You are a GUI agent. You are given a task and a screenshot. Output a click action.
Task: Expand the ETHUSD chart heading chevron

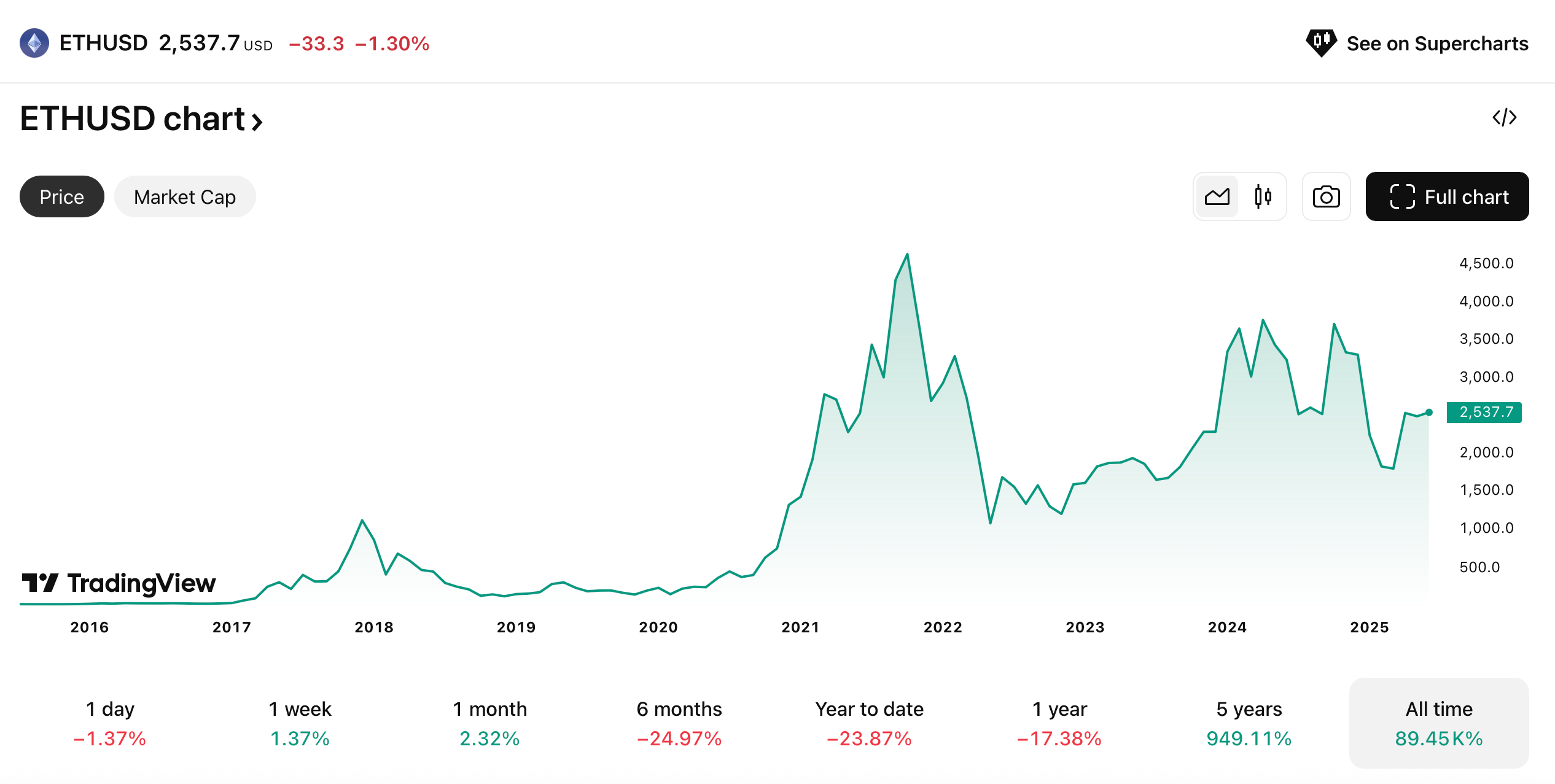[257, 121]
